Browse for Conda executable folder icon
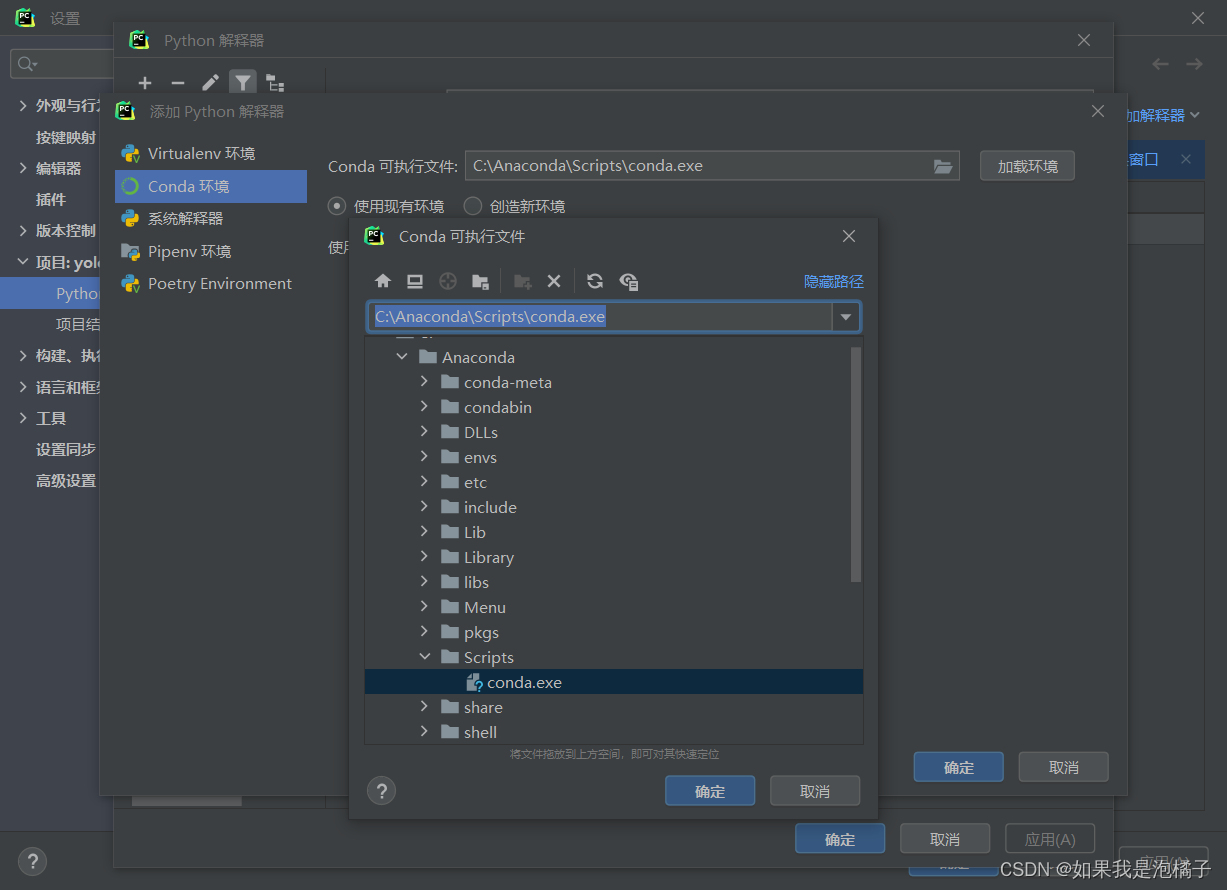Viewport: 1227px width, 890px height. (x=943, y=166)
